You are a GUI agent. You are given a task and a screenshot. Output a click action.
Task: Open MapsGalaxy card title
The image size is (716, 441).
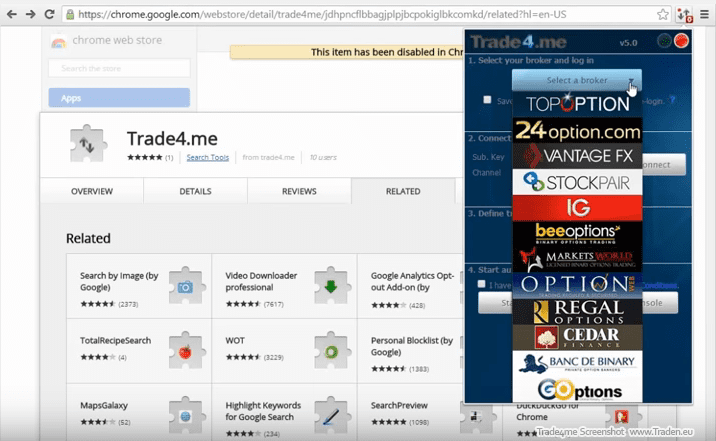(x=104, y=405)
